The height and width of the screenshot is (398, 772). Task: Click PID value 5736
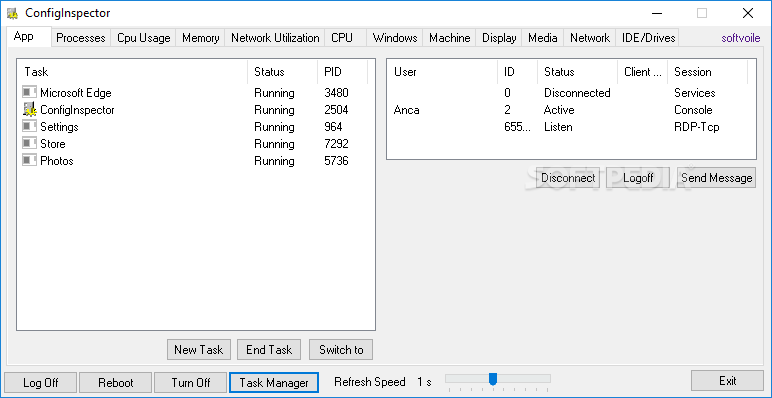336,161
